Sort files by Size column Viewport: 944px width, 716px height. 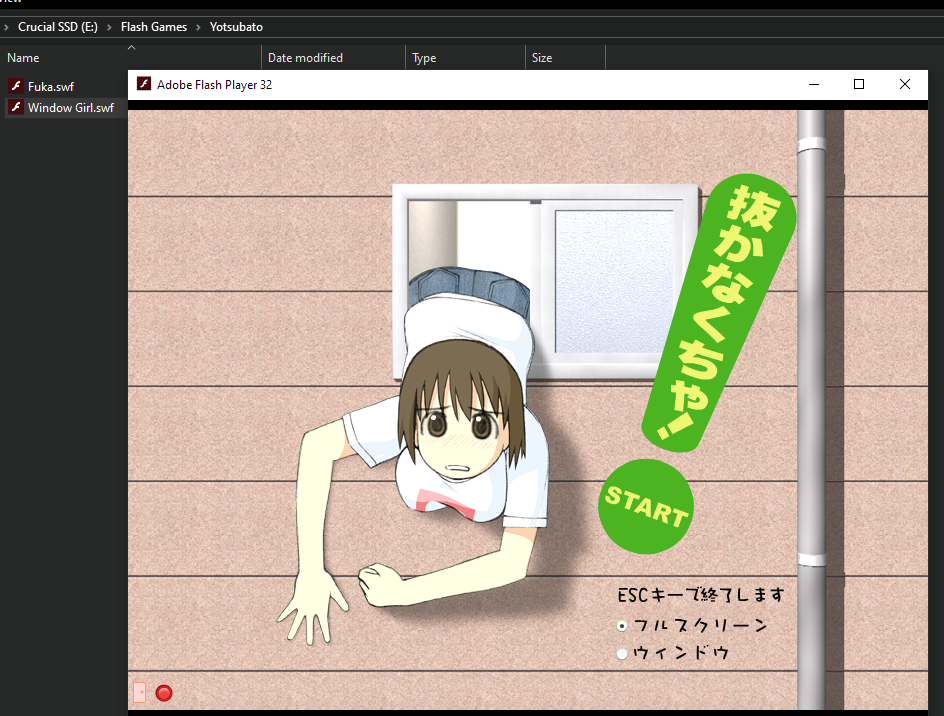[x=542, y=58]
